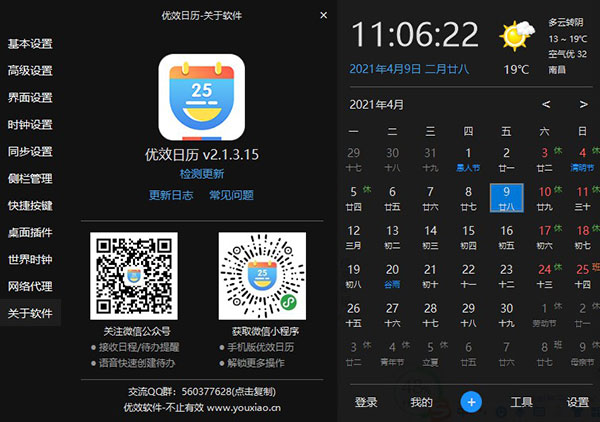
Task: Open 工具 in calendar bottom bar
Action: click(521, 402)
